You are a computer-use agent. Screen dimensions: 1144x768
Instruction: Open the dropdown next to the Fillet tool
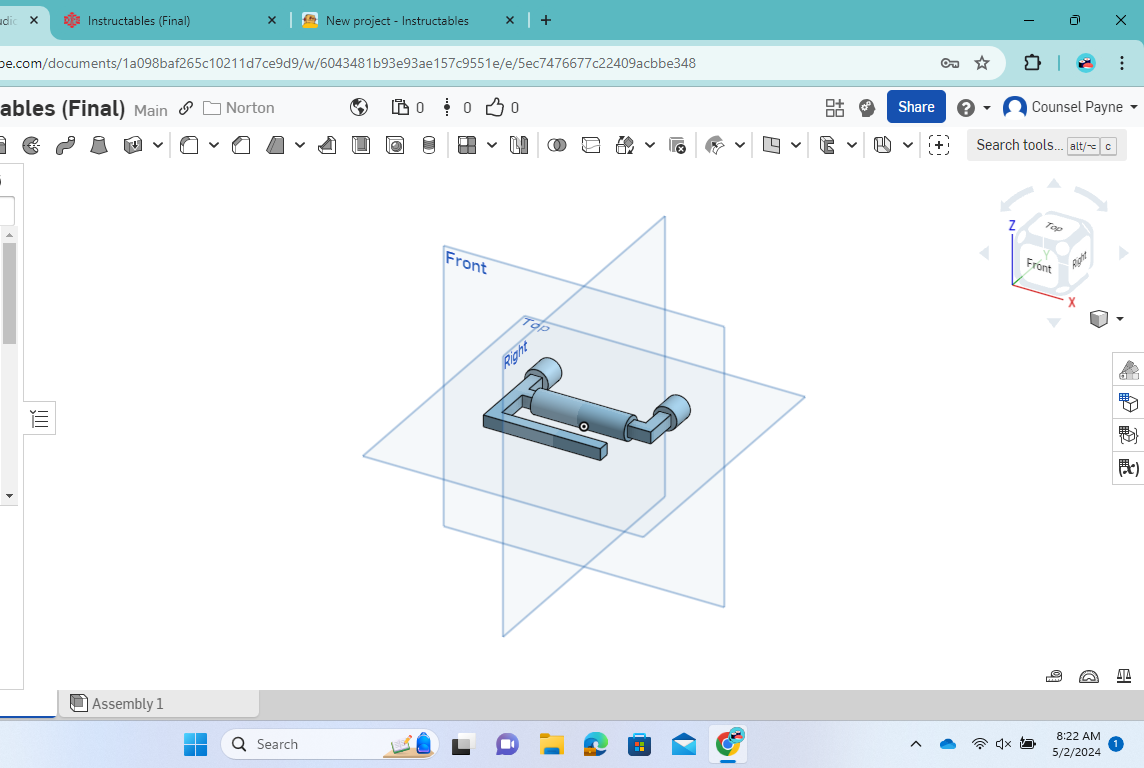214,145
